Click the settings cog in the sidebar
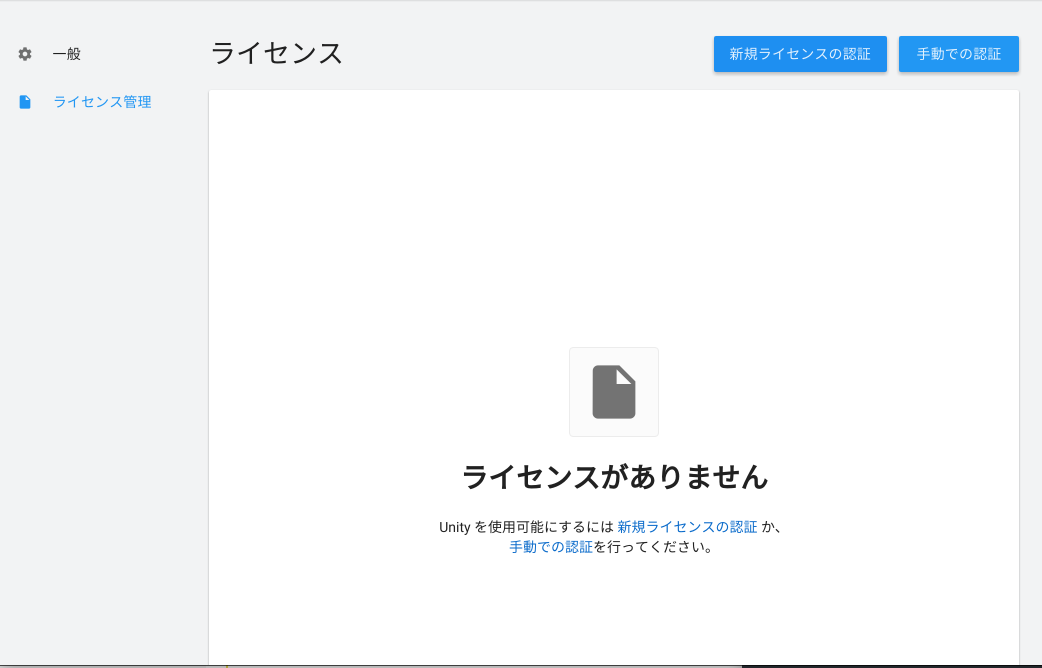This screenshot has width=1042, height=668. [24, 54]
